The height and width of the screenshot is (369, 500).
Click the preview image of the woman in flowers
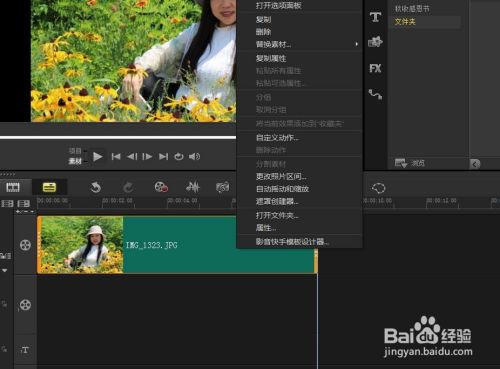[x=133, y=60]
